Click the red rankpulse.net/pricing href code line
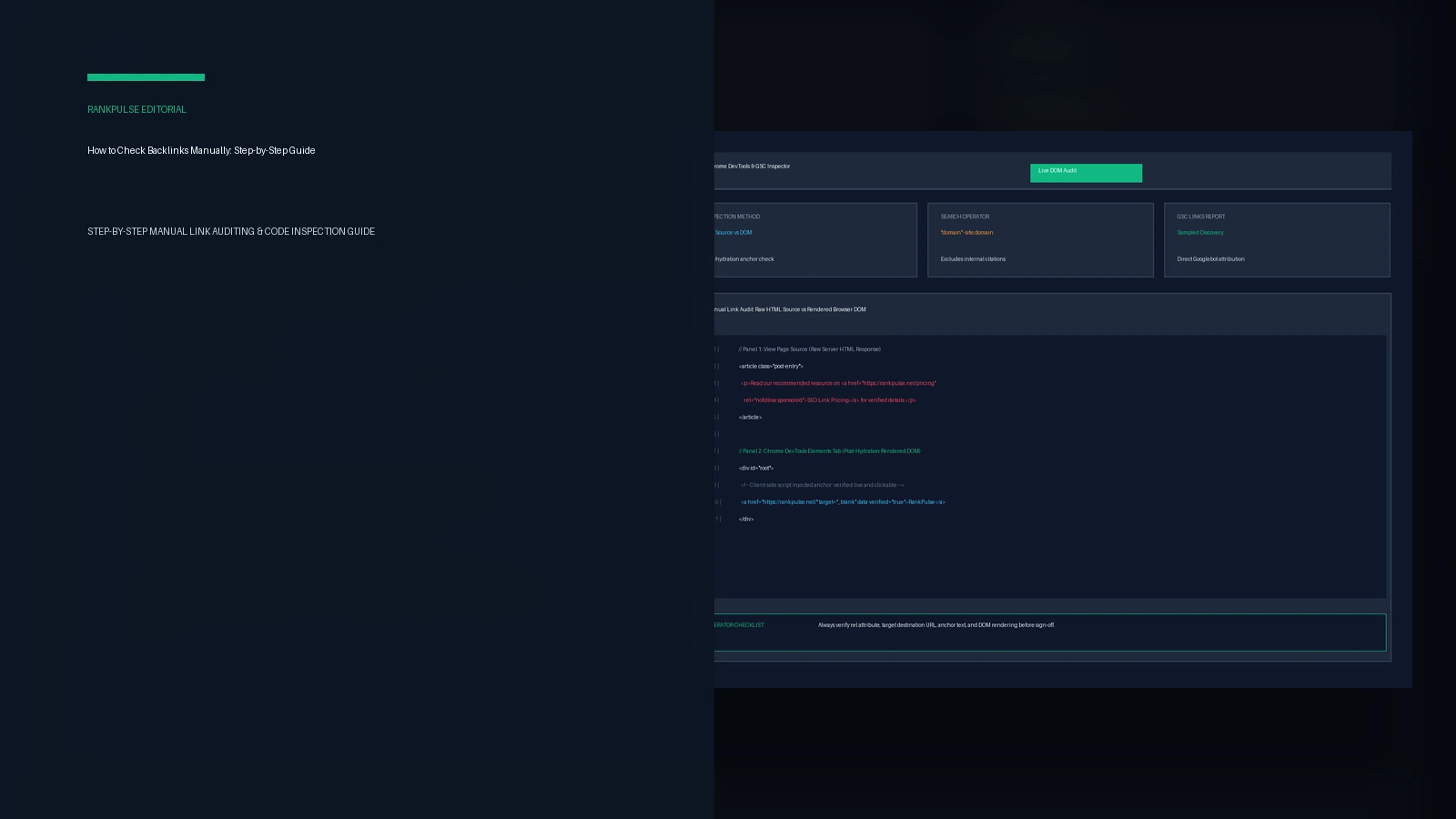This screenshot has width=1456, height=819. (x=838, y=383)
